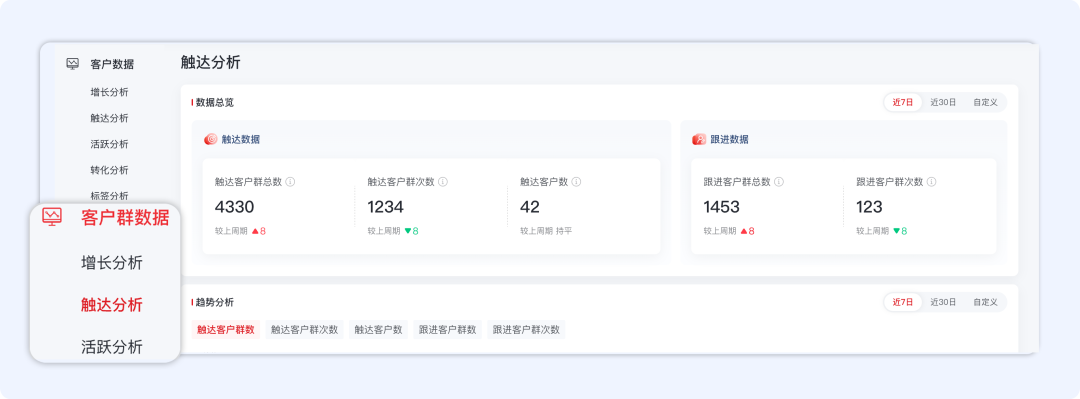This screenshot has width=1080, height=399.
Task: Click the 触达客户数 metric label
Action: coord(543,182)
